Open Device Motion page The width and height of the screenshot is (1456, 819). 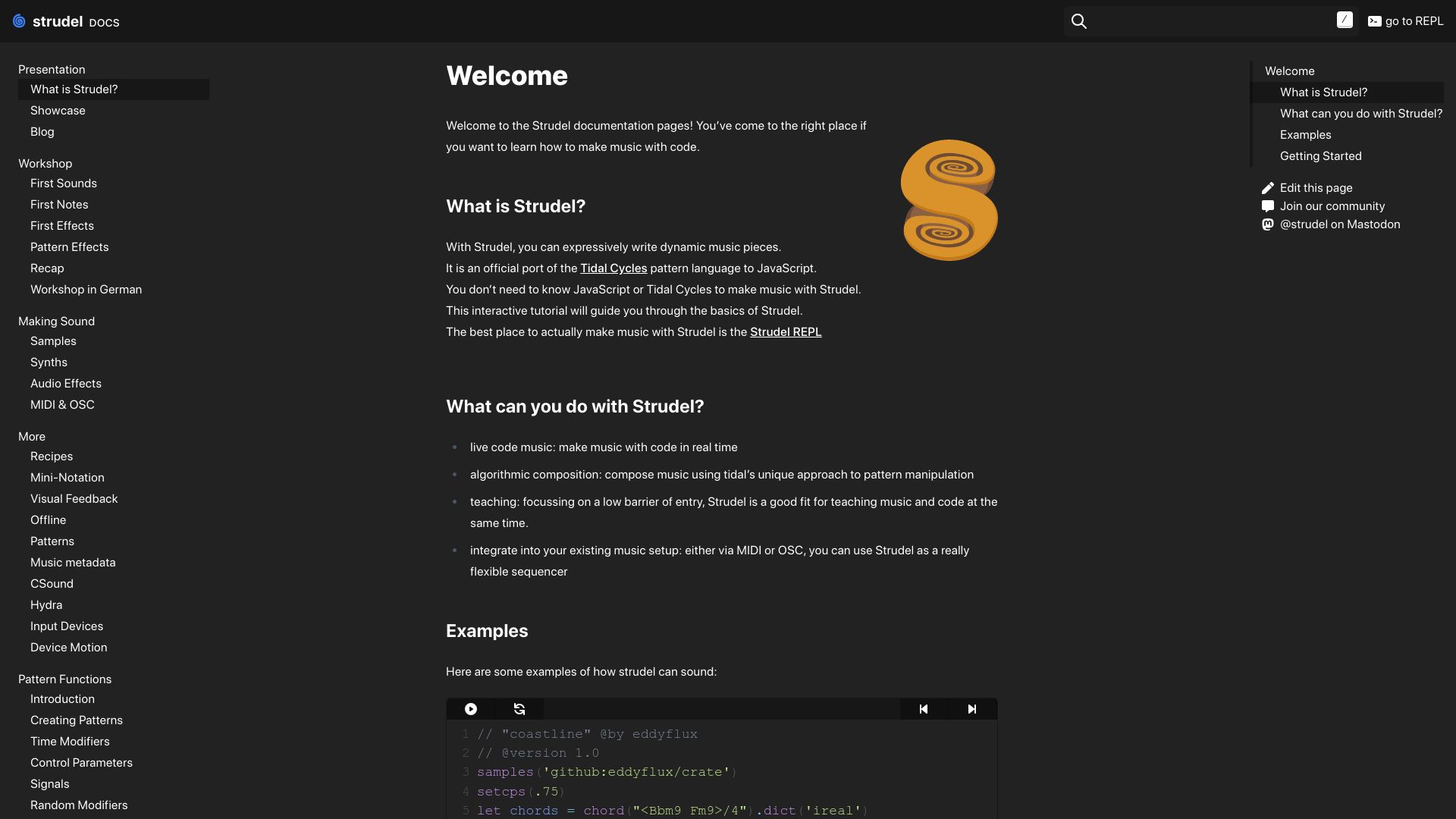pyautogui.click(x=68, y=648)
